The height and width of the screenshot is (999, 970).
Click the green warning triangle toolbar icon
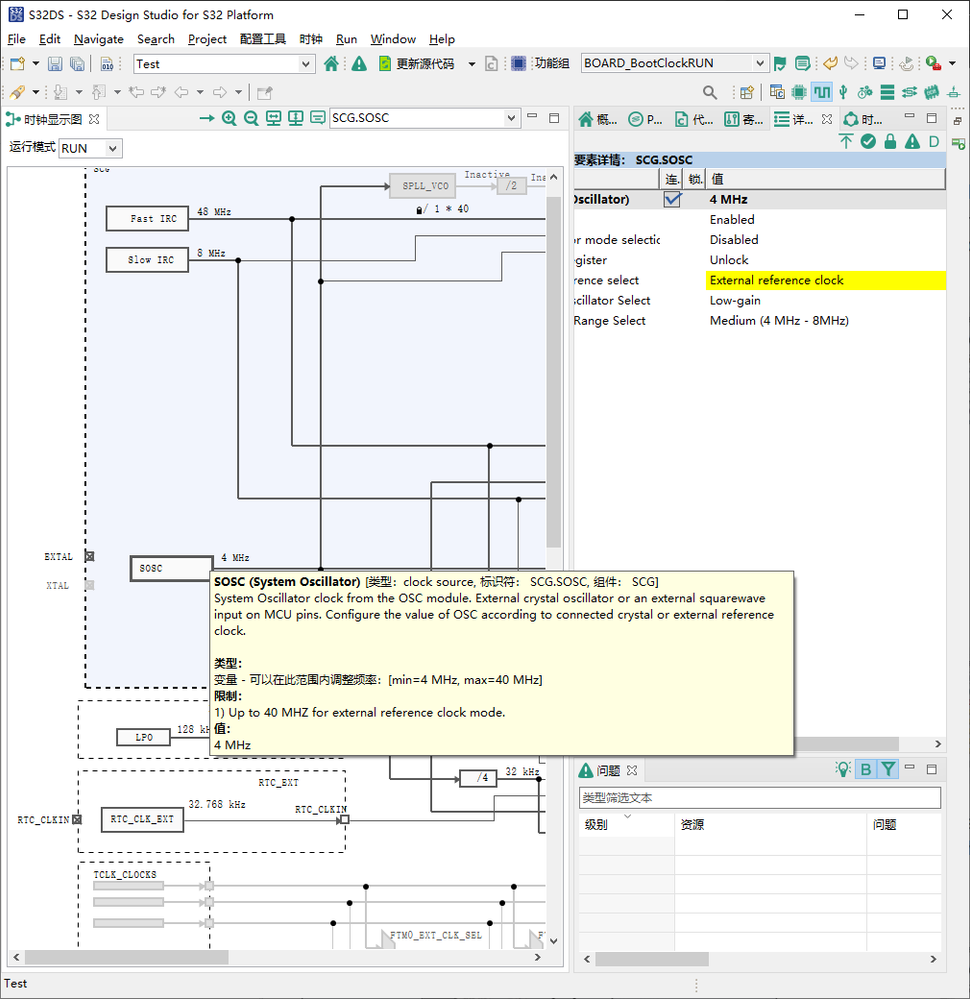pos(359,64)
